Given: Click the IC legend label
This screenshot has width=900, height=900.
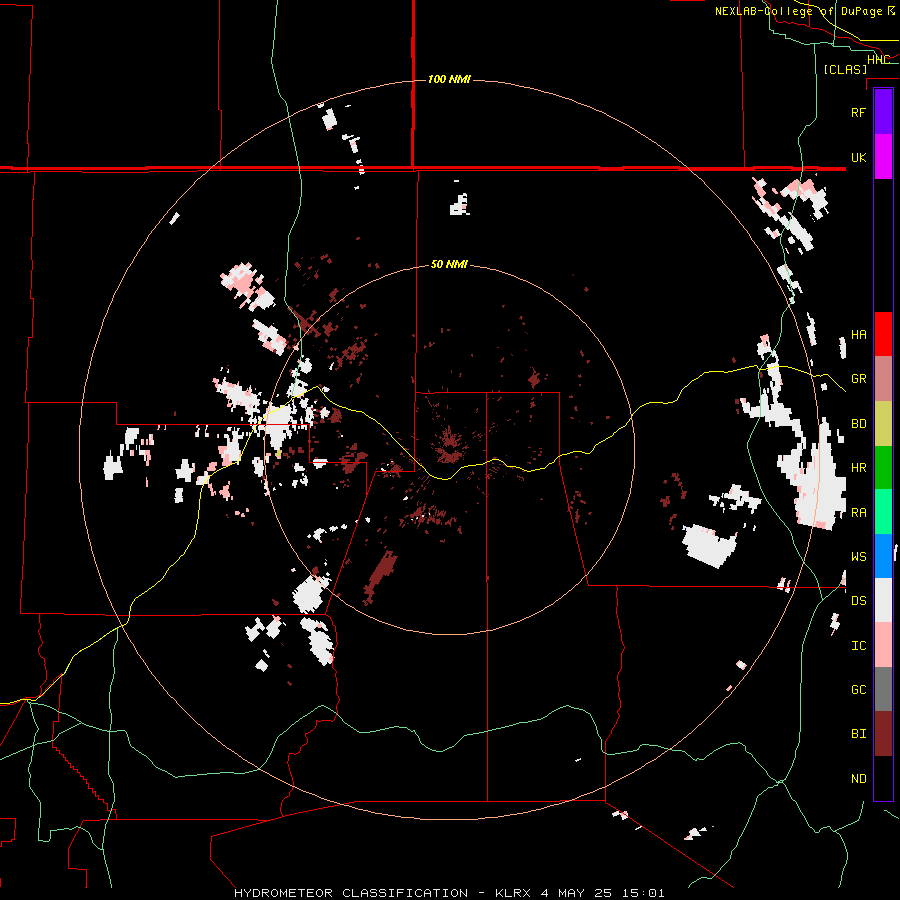Looking at the screenshot, I should (x=858, y=646).
